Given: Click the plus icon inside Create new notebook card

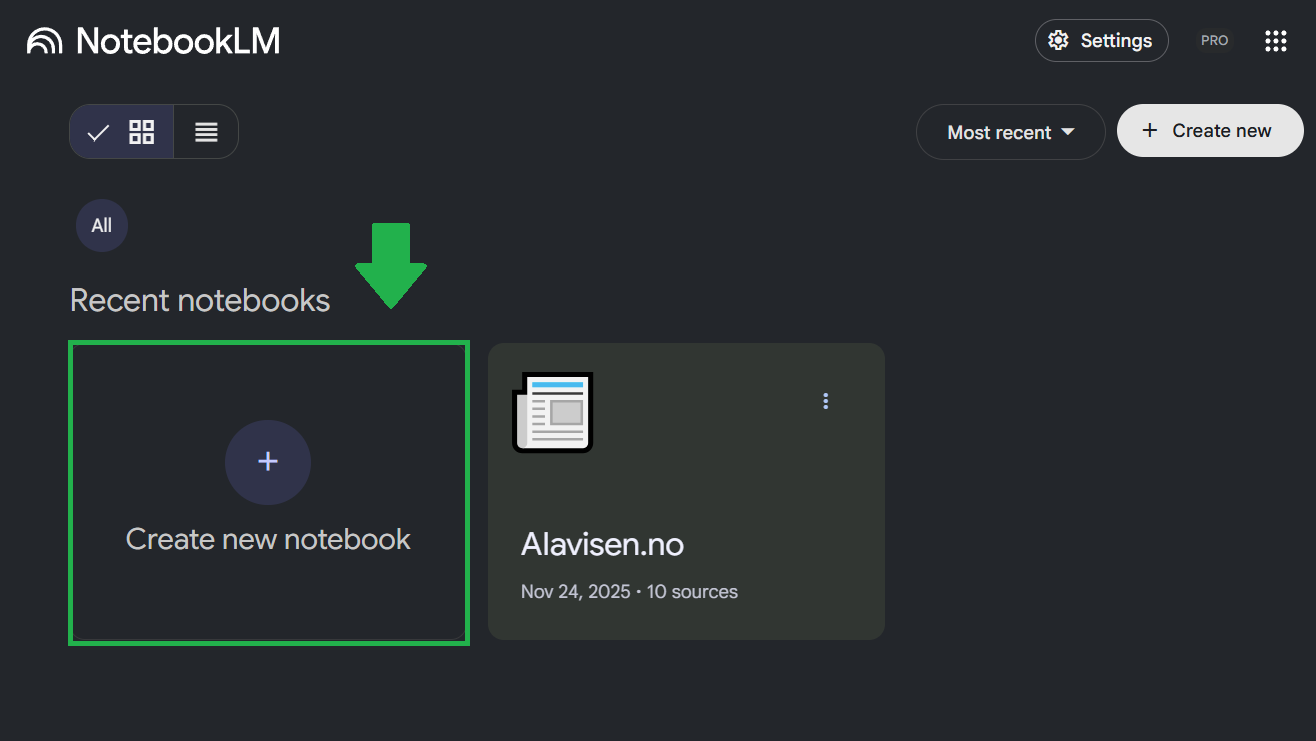Looking at the screenshot, I should 268,462.
